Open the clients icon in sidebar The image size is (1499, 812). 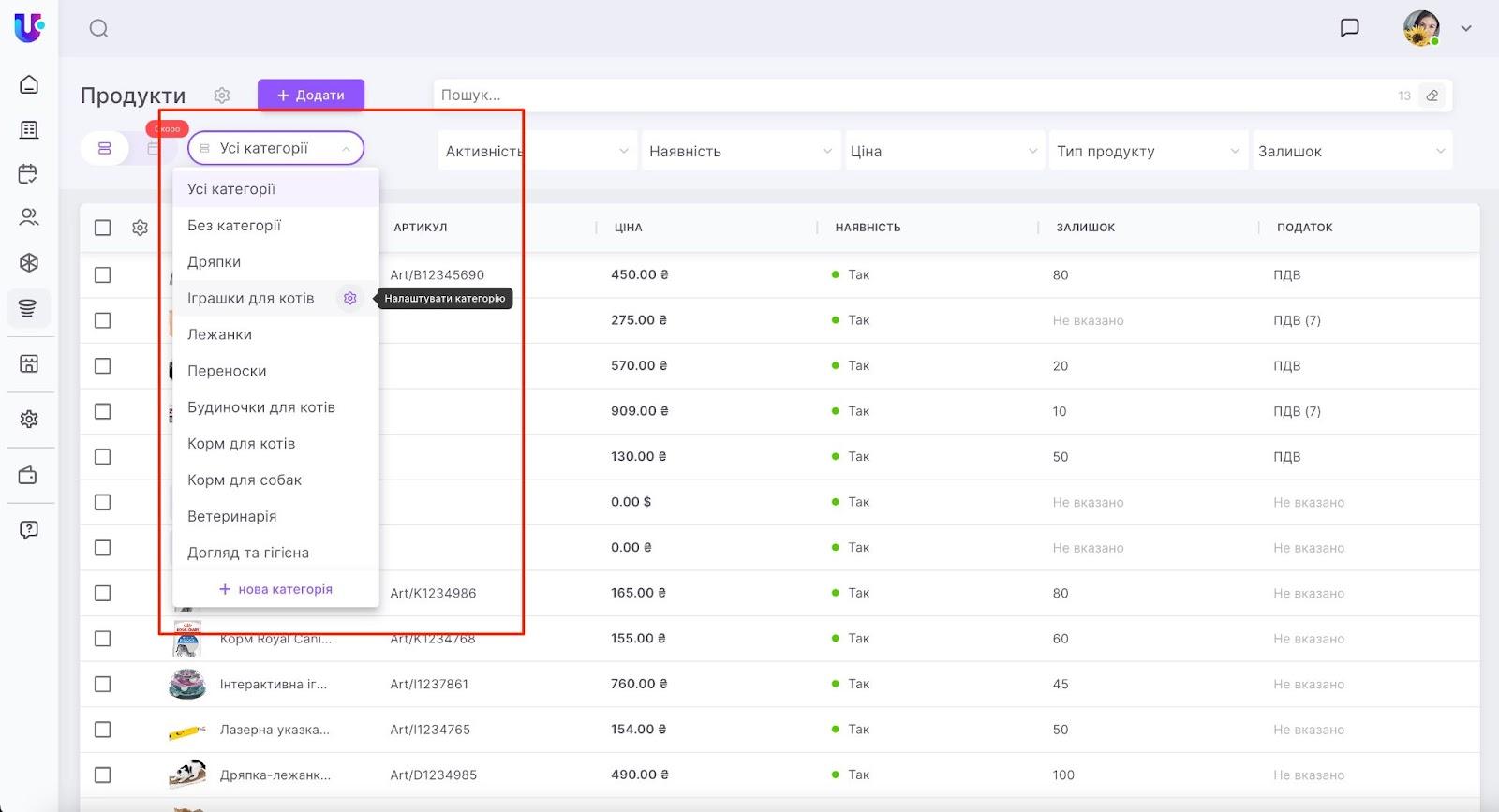pos(29,217)
